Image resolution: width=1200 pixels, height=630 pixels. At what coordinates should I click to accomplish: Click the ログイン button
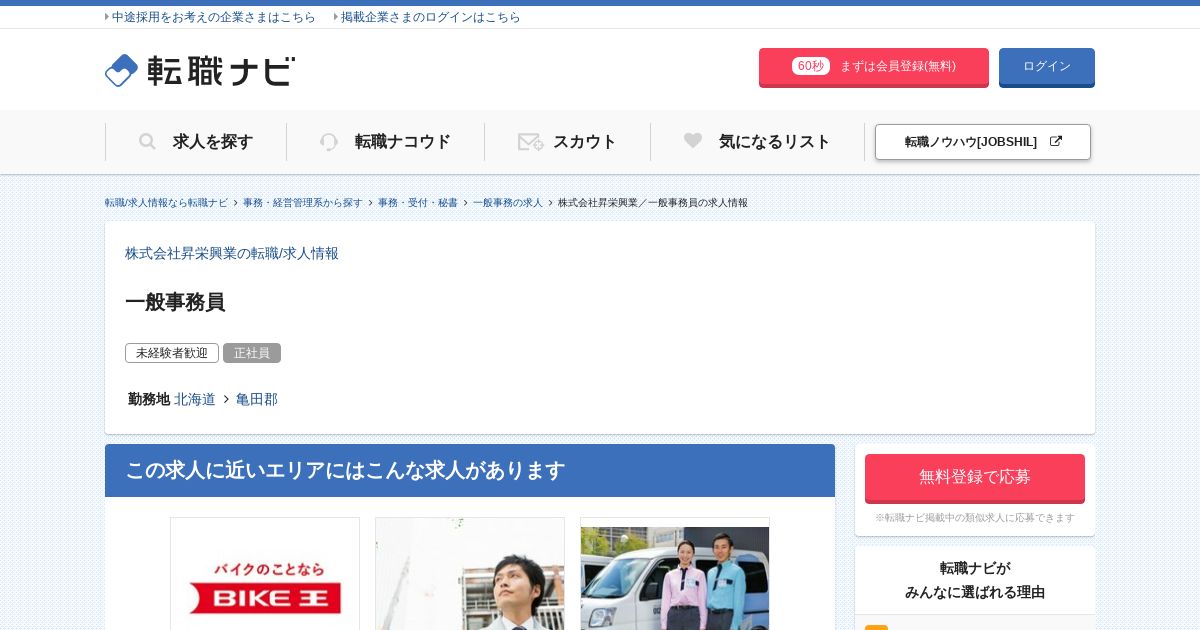(x=1047, y=67)
